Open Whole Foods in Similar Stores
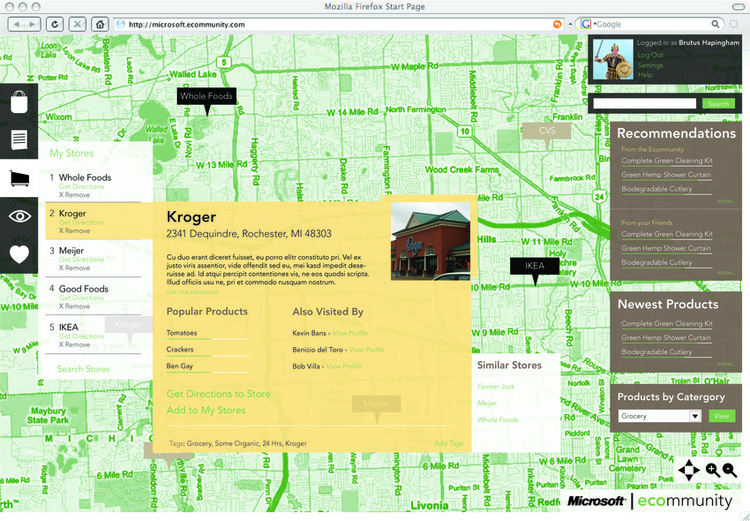This screenshot has width=750, height=521. click(497, 420)
